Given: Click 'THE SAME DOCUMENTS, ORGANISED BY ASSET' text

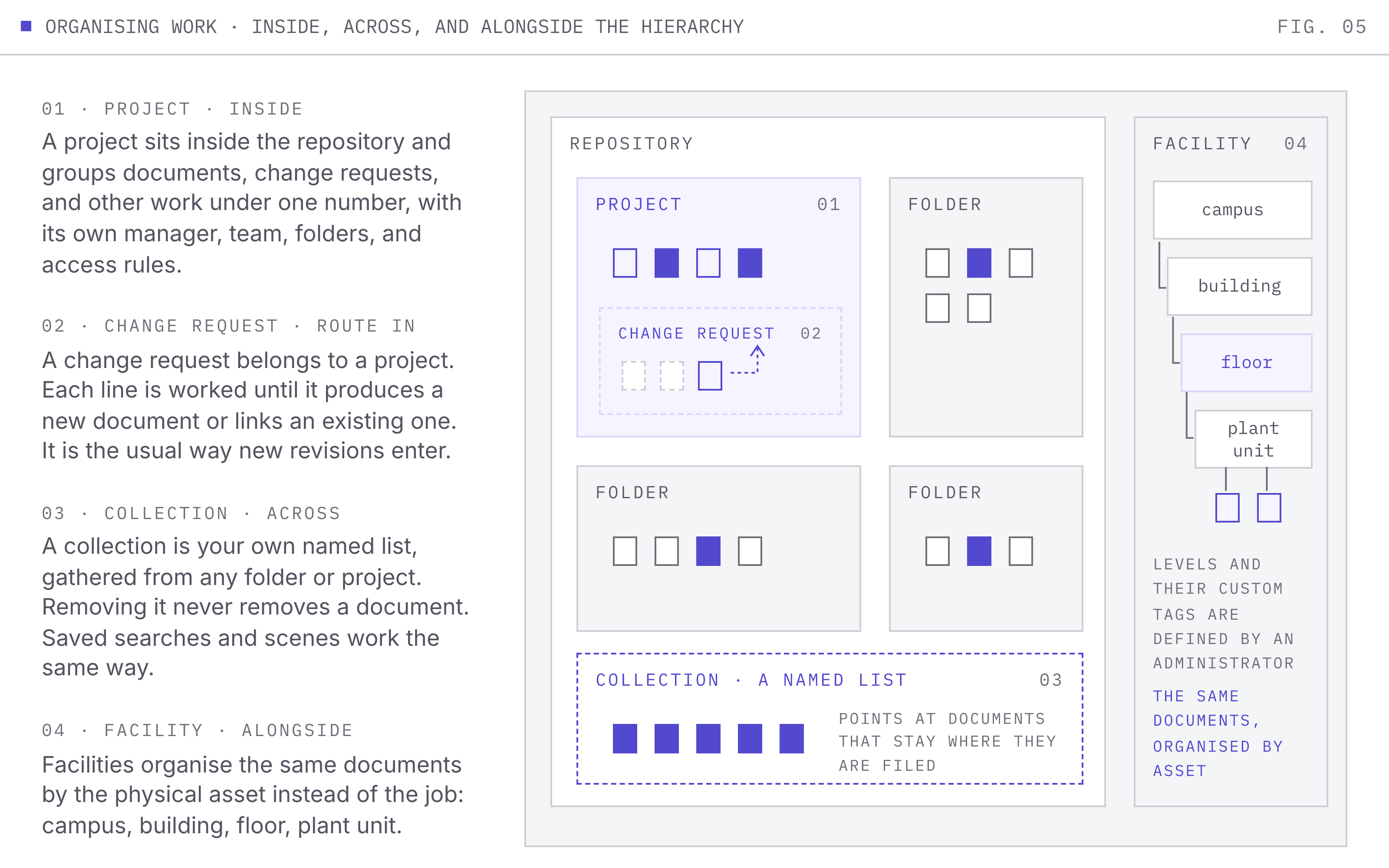Looking at the screenshot, I should pos(1218,733).
